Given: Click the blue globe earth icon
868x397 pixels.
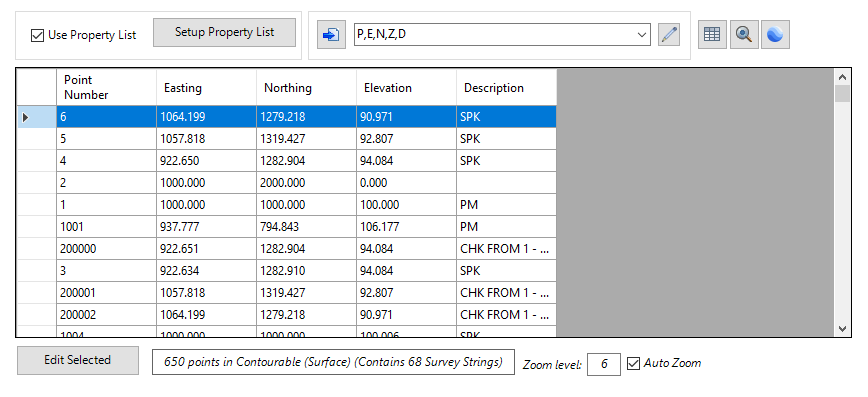Looking at the screenshot, I should (775, 35).
